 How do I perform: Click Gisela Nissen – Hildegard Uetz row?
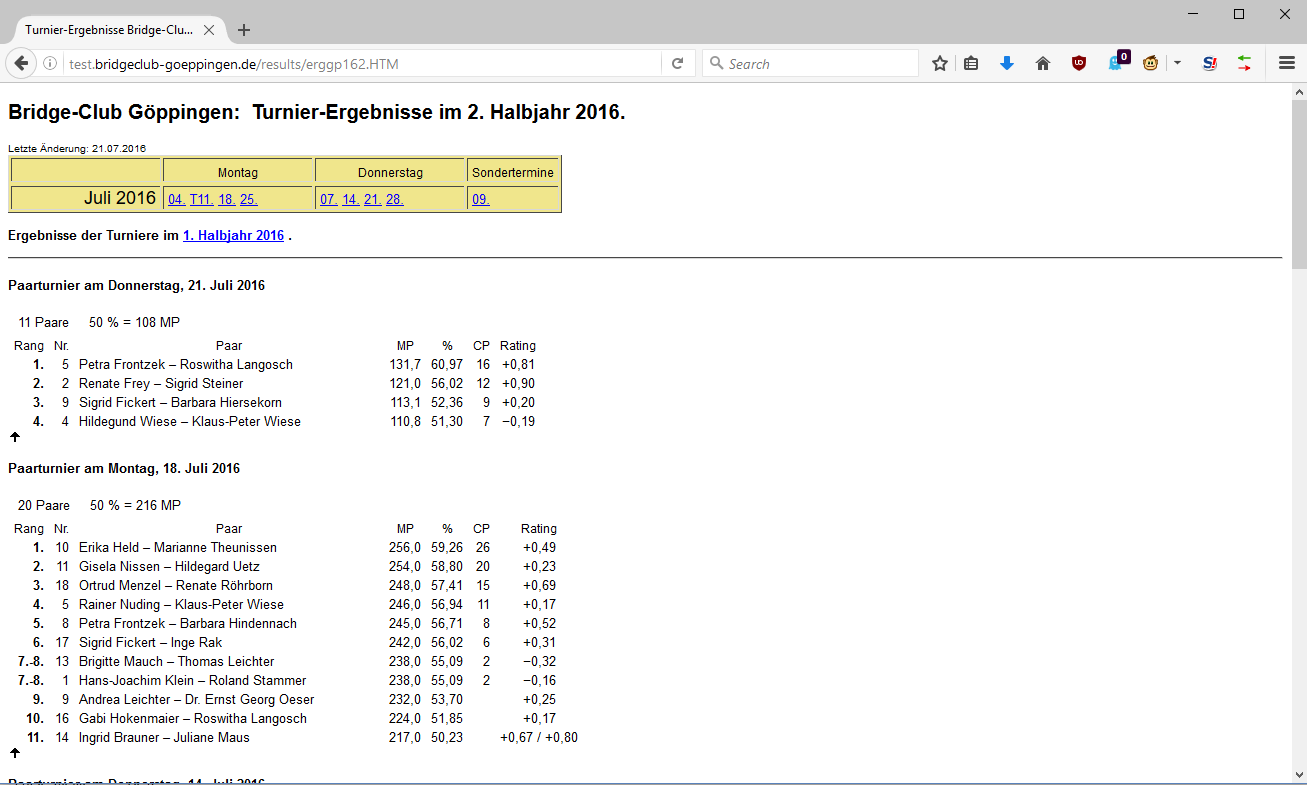coord(295,566)
